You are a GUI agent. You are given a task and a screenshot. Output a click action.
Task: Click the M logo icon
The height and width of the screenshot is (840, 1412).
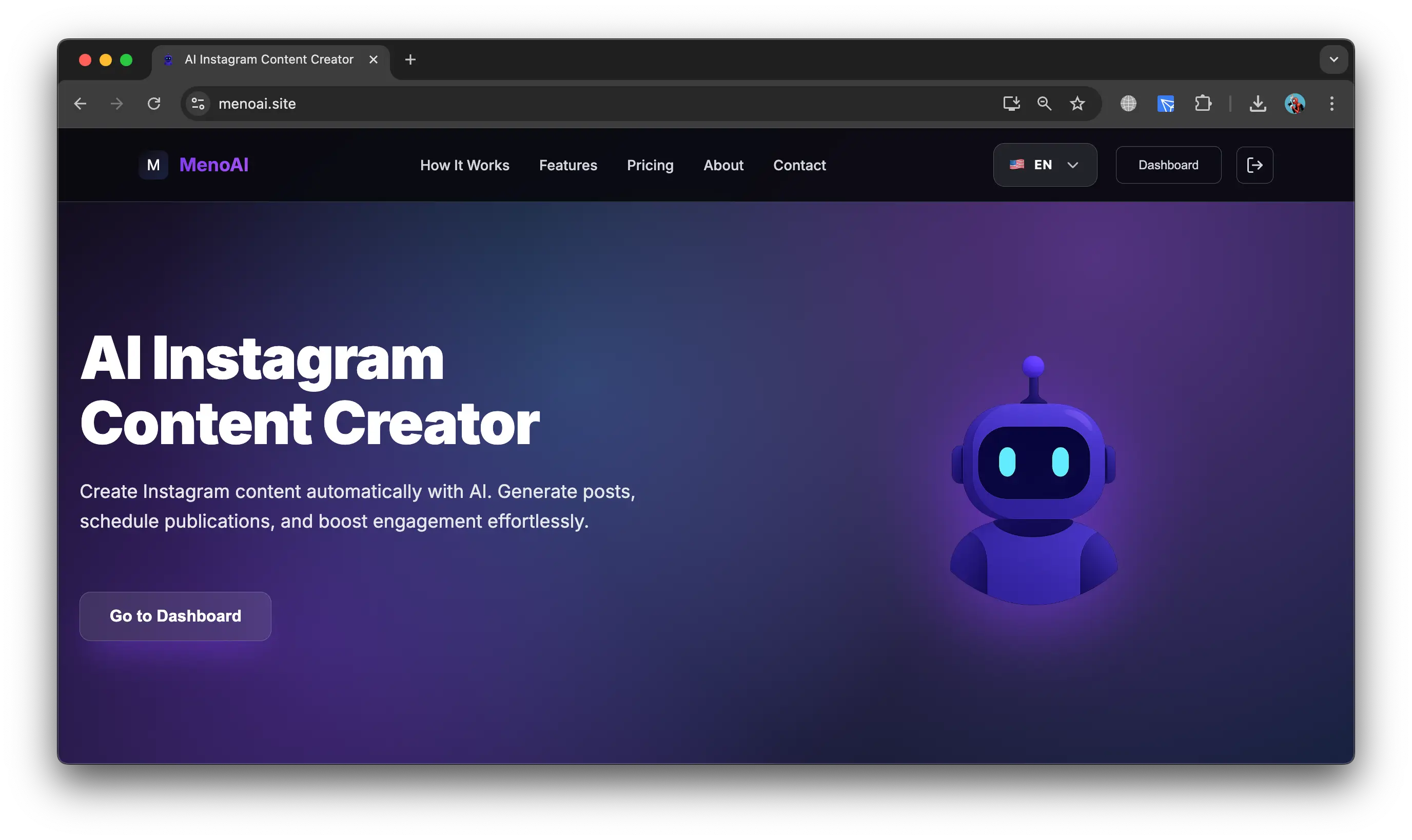[x=153, y=165]
